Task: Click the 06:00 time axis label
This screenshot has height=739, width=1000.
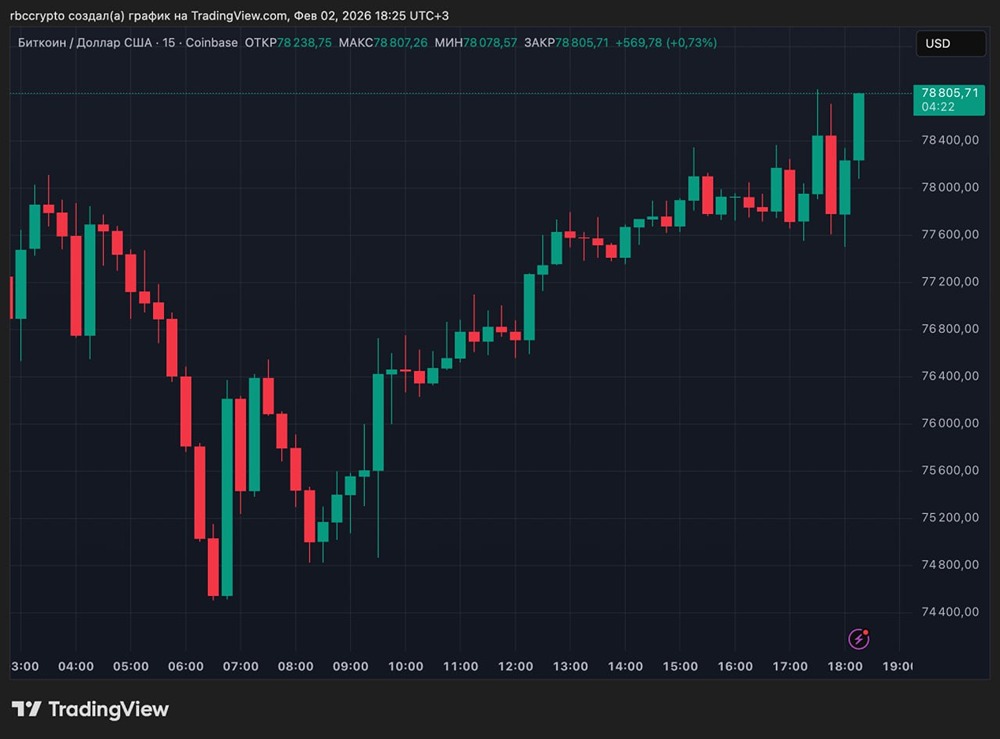Action: (186, 666)
